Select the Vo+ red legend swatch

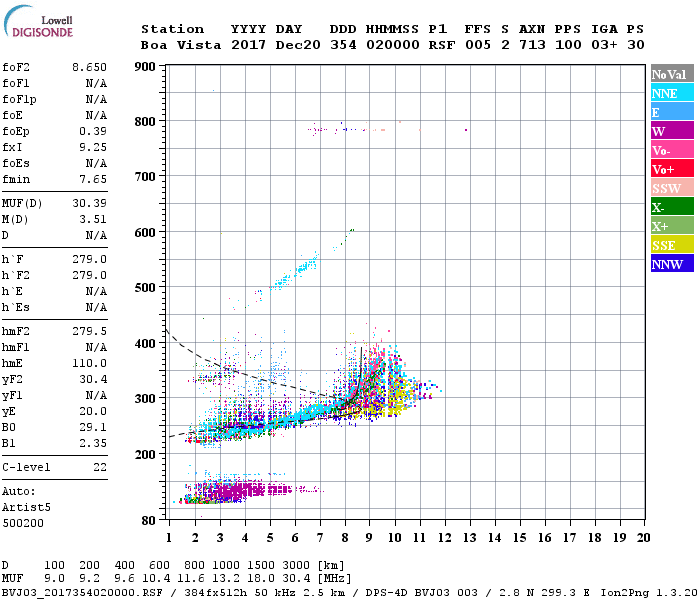[672, 169]
